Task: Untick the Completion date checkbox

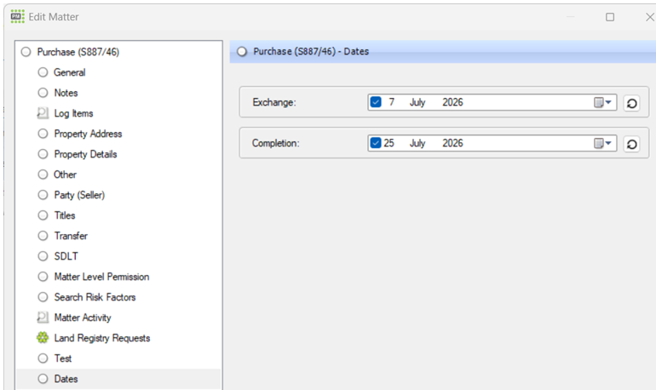Action: point(376,143)
